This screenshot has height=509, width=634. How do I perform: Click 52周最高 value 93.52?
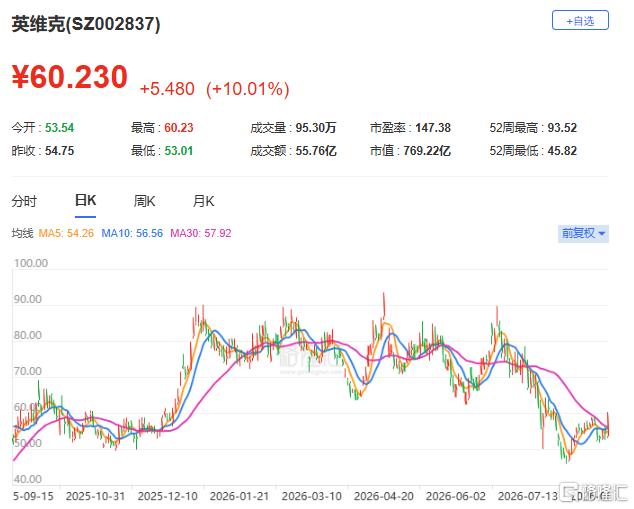[x=562, y=128]
